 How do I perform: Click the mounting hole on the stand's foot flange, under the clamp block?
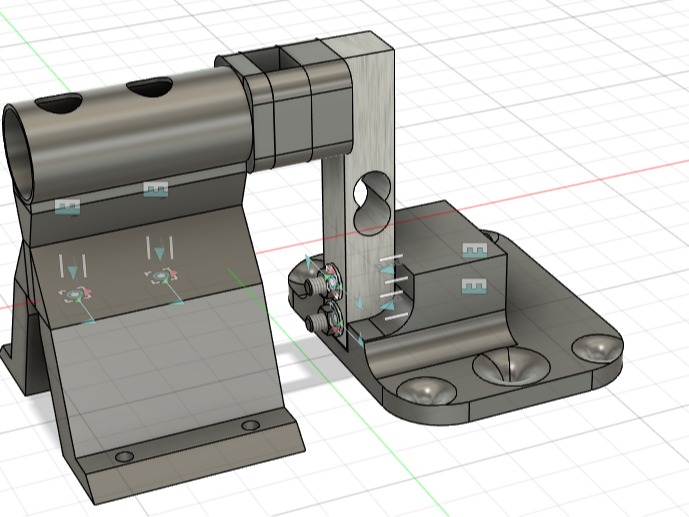(x=250, y=425)
